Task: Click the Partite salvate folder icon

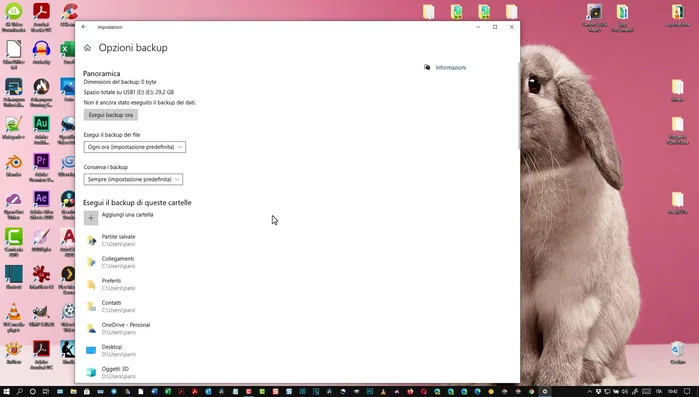Action: coord(91,241)
